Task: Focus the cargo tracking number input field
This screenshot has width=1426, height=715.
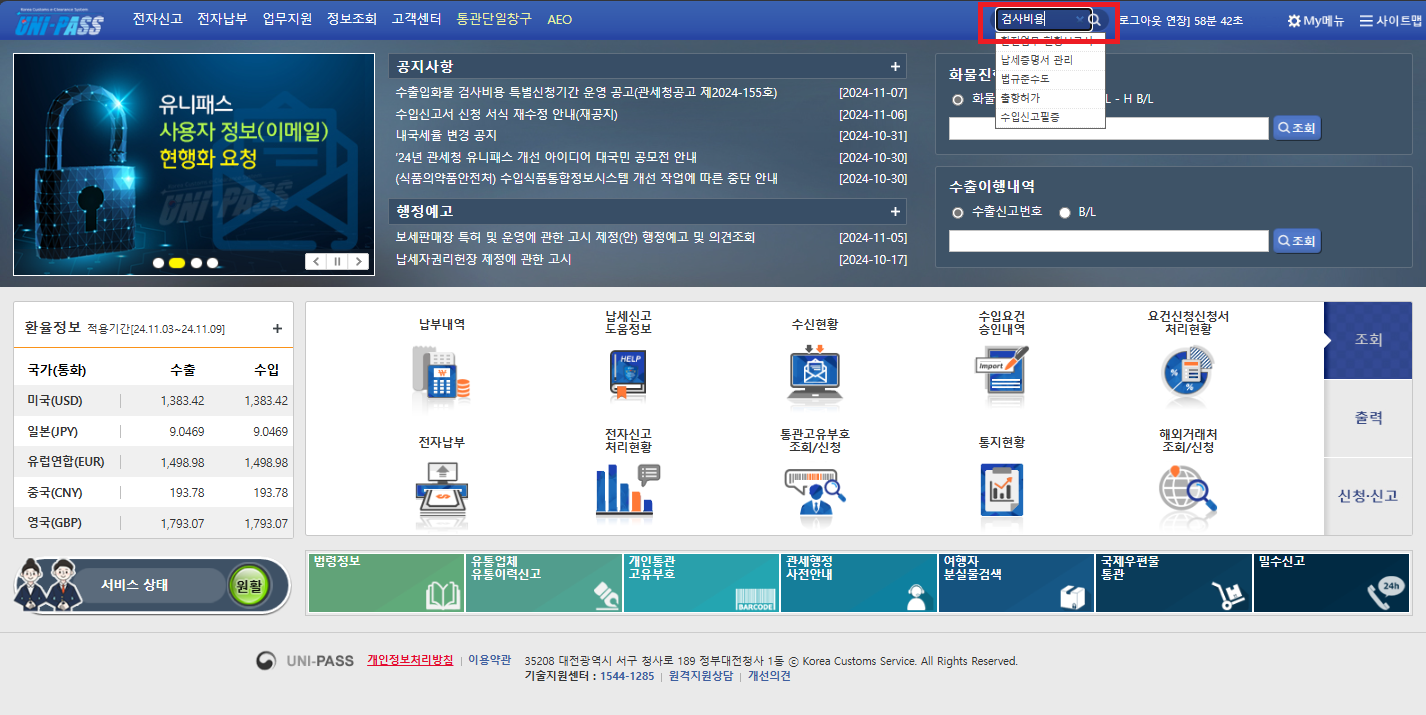Action: coord(1109,128)
